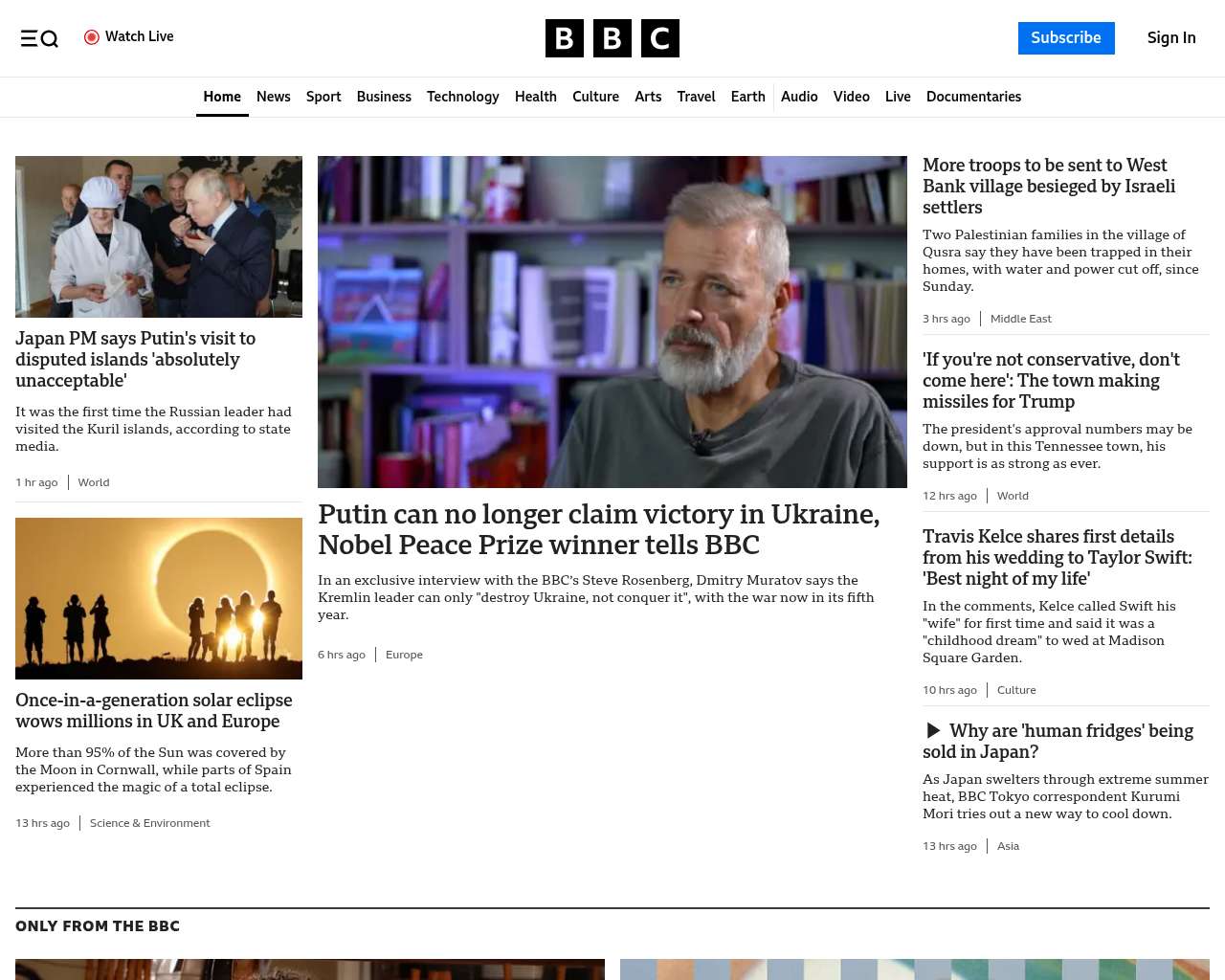Read Japan PM Putin disputed islands story
1225x980 pixels.
(136, 359)
